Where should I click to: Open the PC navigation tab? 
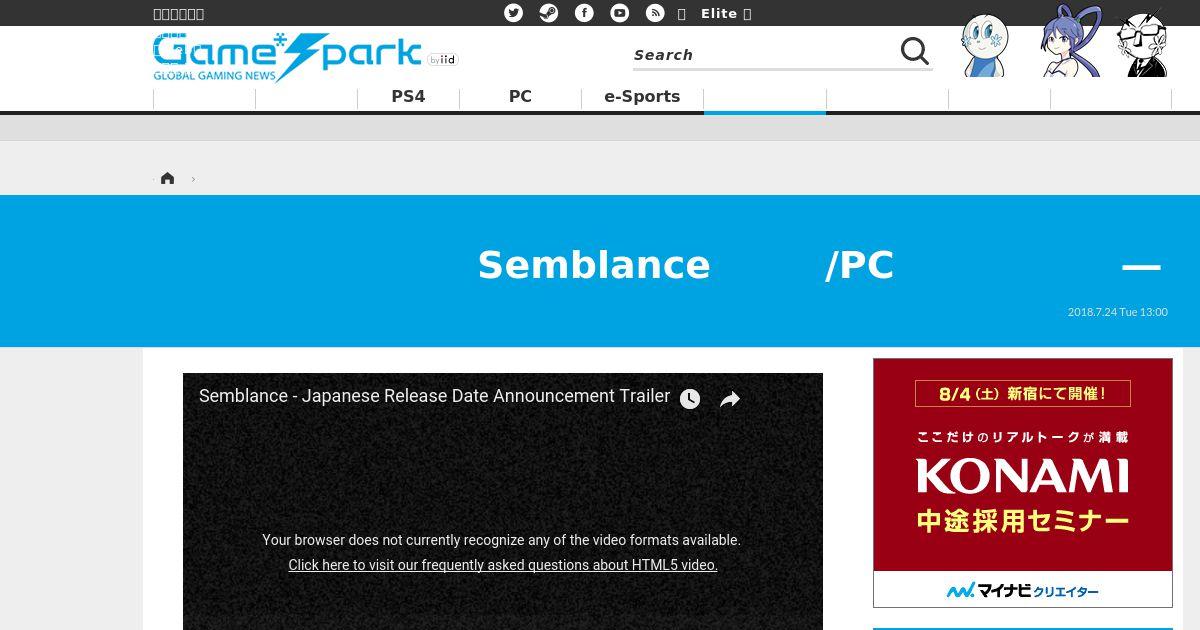520,97
